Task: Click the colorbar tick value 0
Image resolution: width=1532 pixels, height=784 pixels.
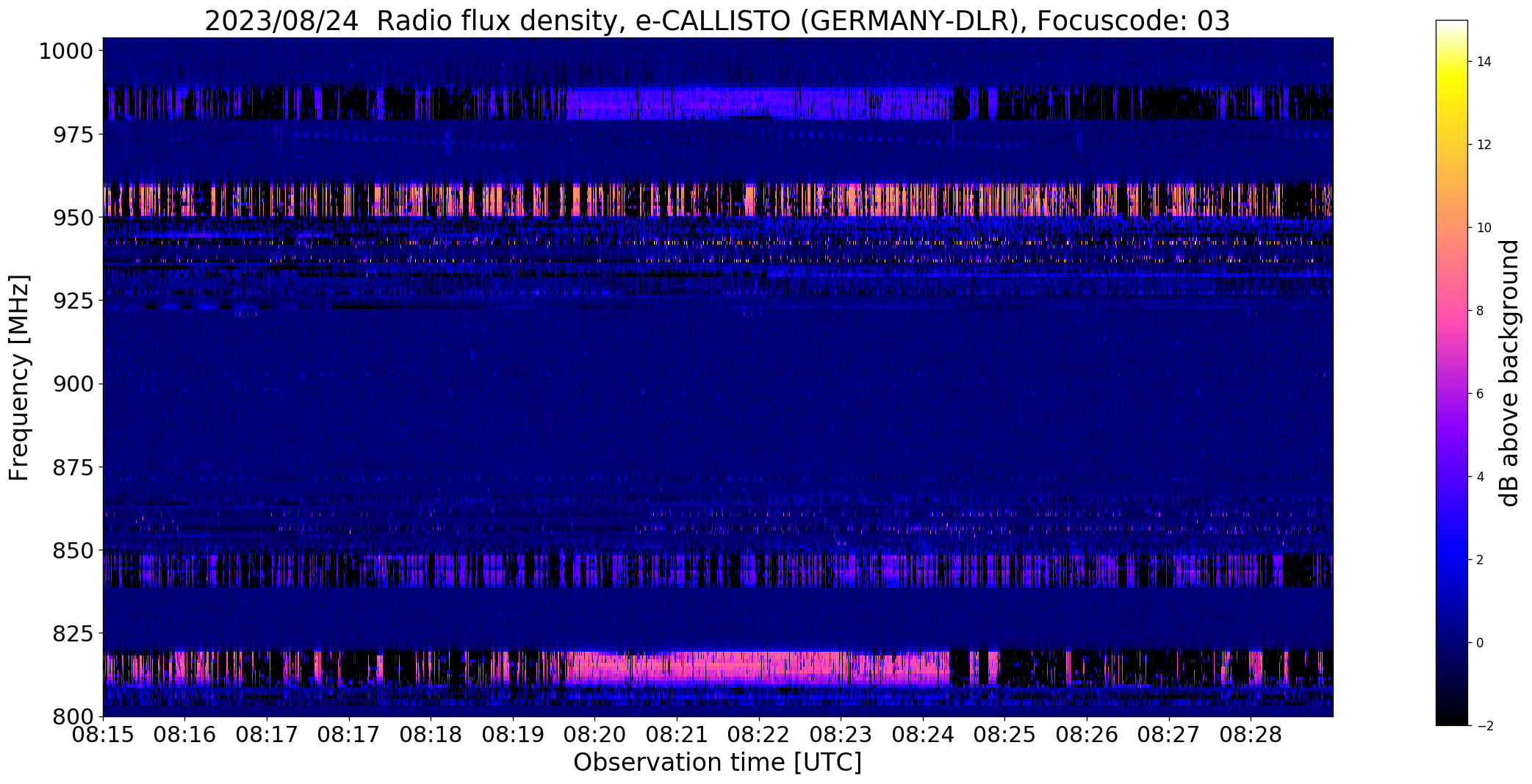Action: click(1480, 643)
